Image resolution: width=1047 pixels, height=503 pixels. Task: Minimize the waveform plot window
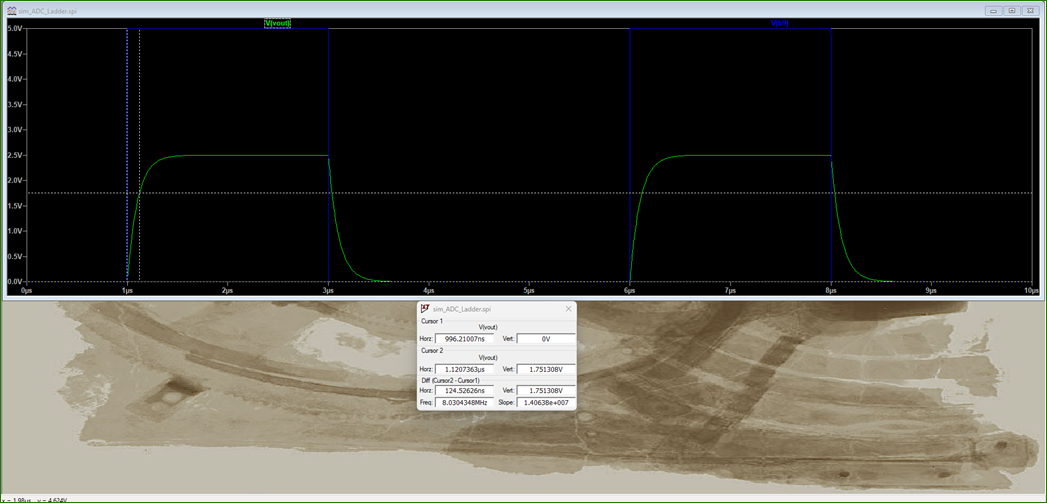click(994, 11)
